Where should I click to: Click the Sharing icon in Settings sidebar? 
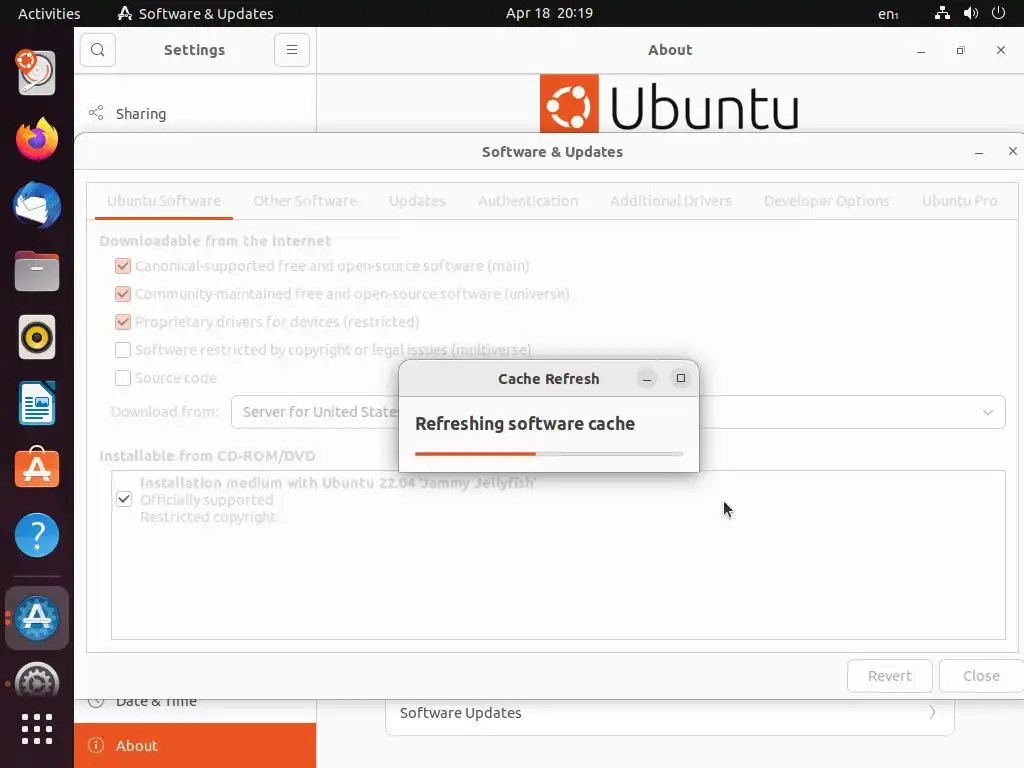tap(96, 113)
